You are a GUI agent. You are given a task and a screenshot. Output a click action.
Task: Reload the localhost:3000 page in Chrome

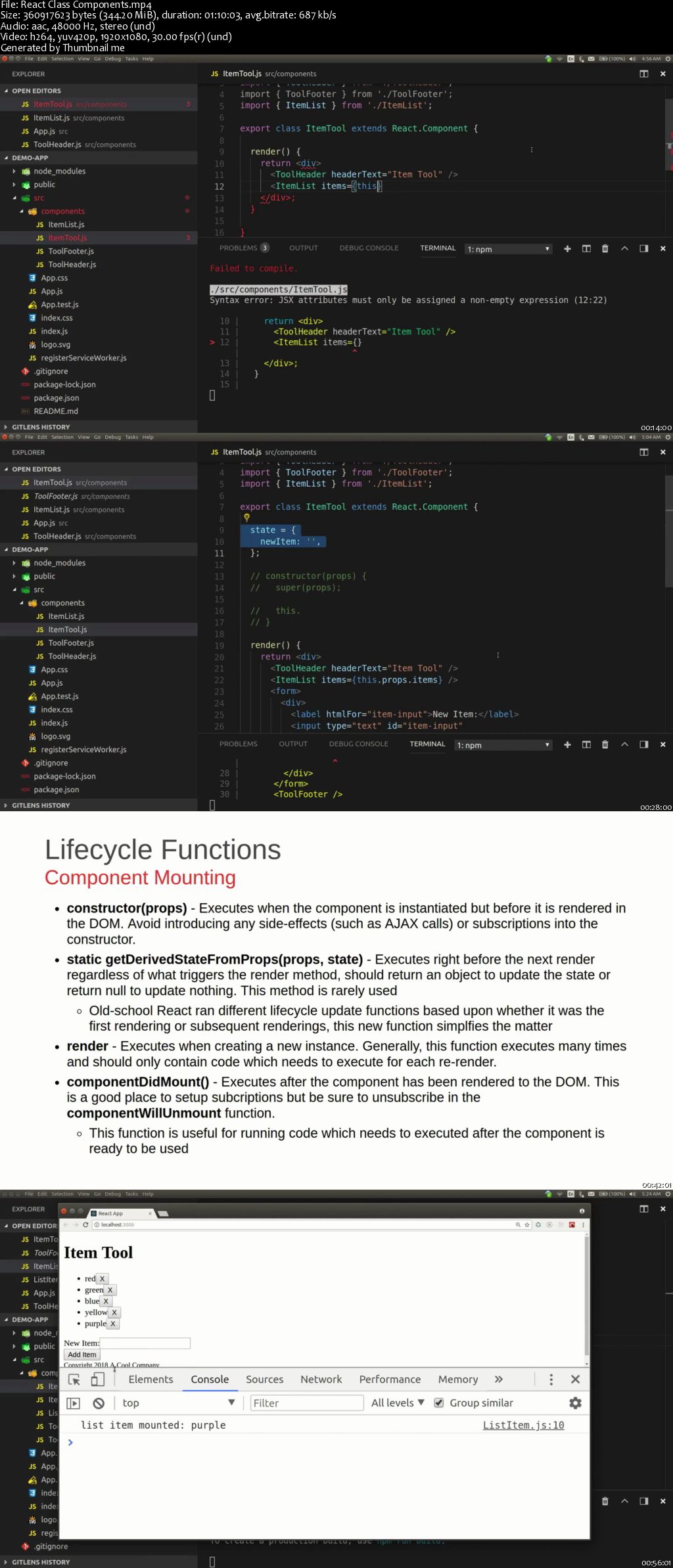[85, 1224]
